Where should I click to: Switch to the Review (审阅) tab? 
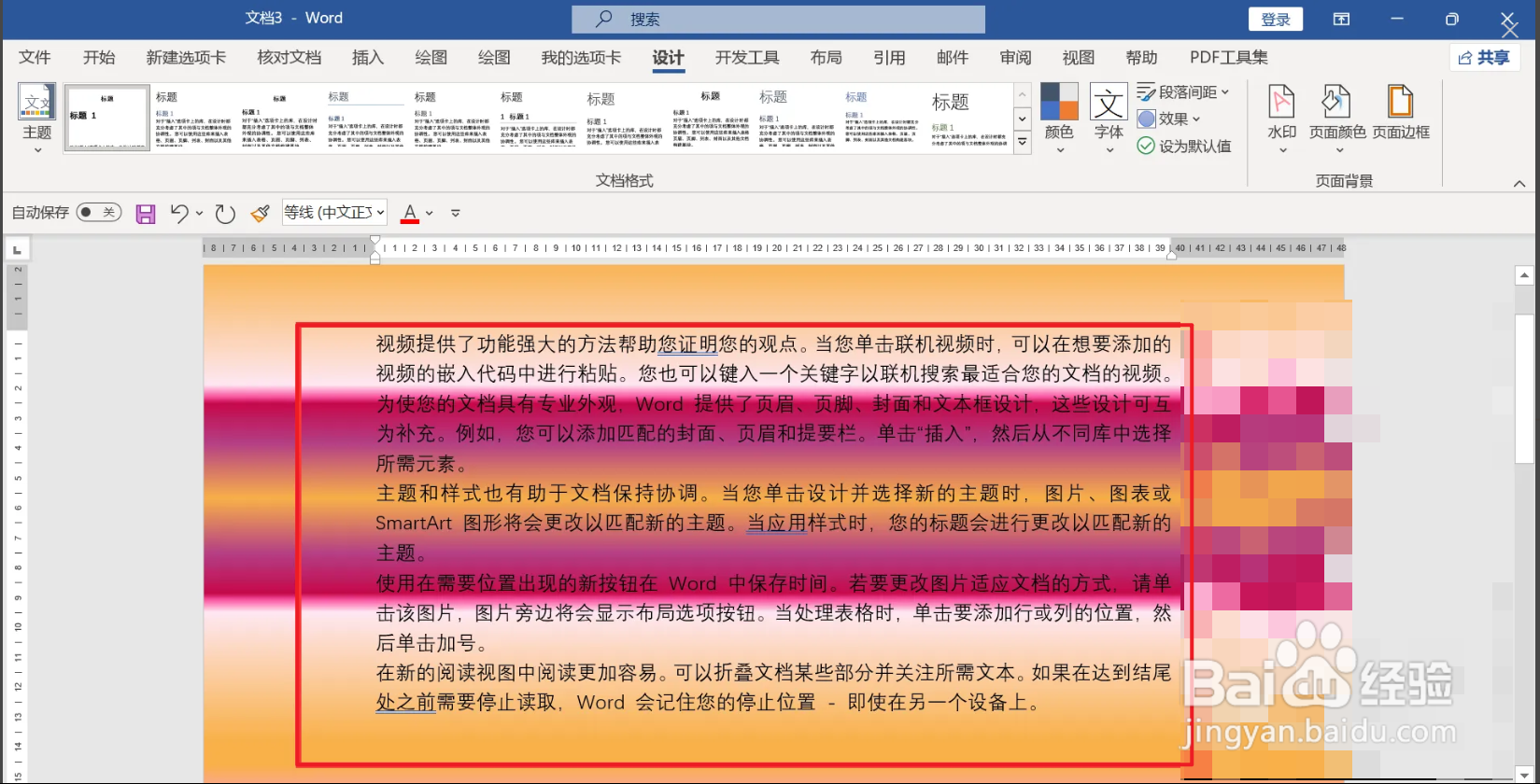pyautogui.click(x=1015, y=57)
